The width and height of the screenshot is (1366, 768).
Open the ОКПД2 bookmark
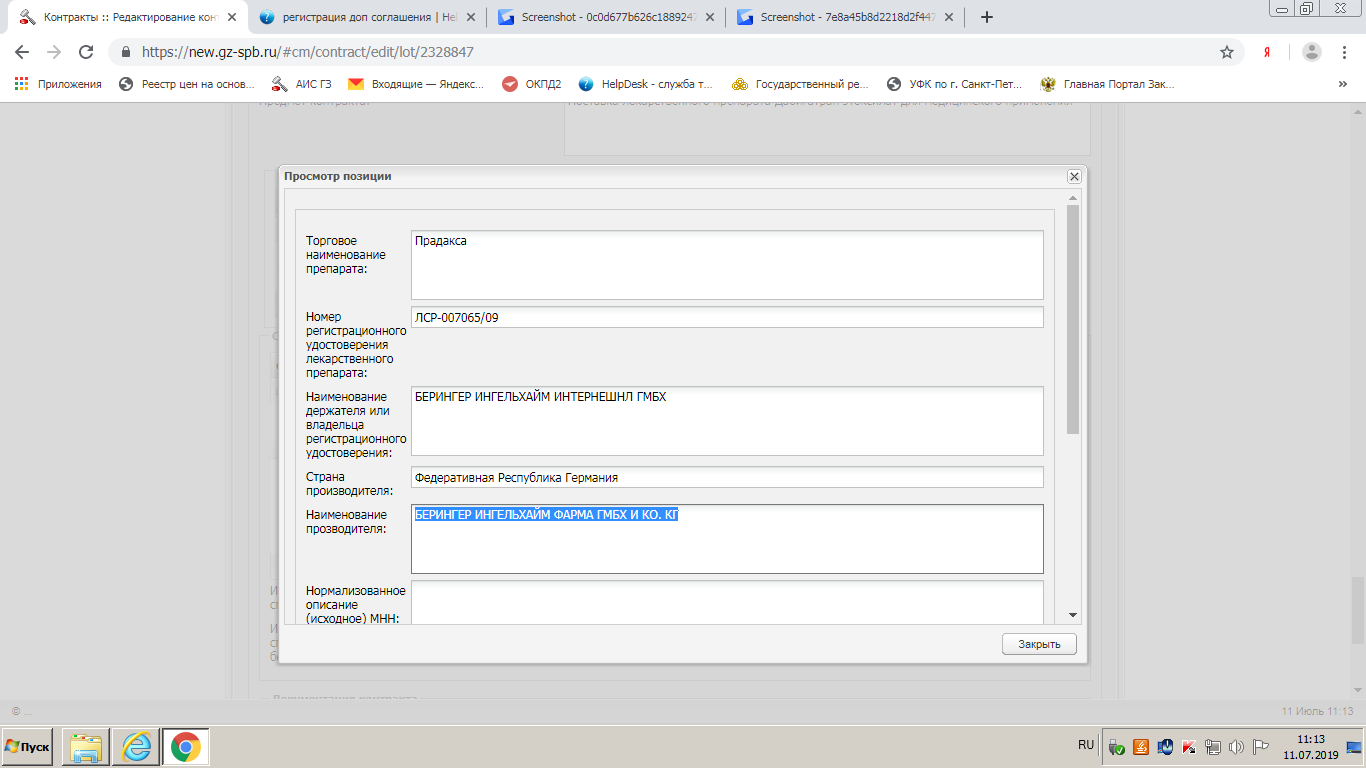click(x=532, y=84)
